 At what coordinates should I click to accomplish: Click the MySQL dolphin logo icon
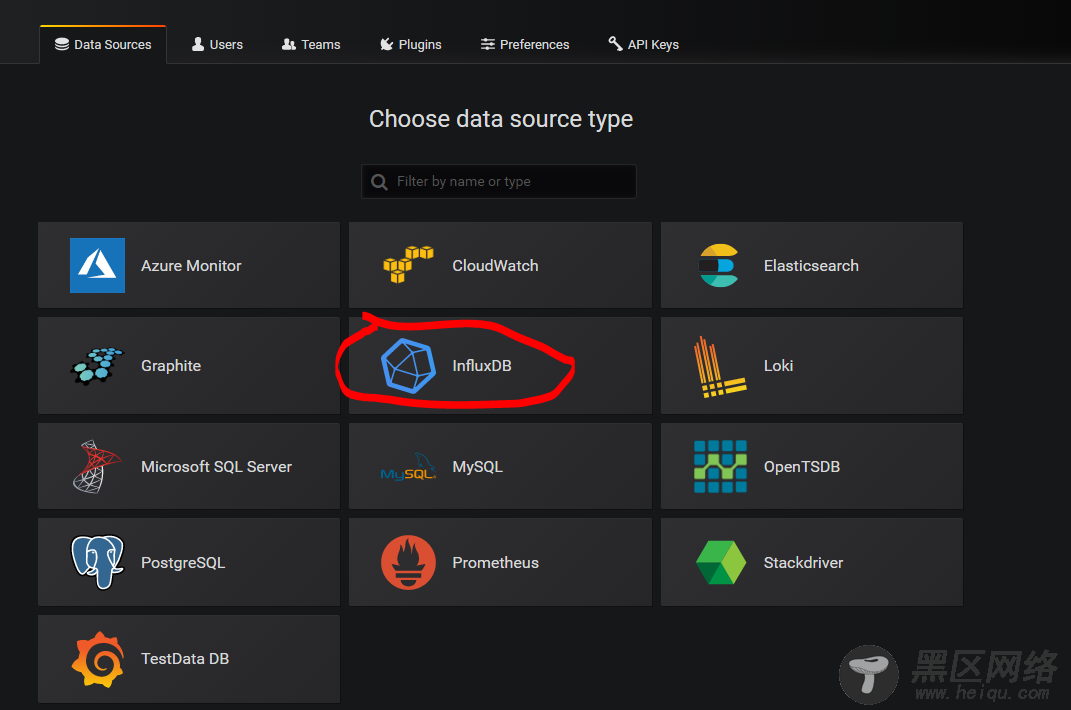point(408,467)
